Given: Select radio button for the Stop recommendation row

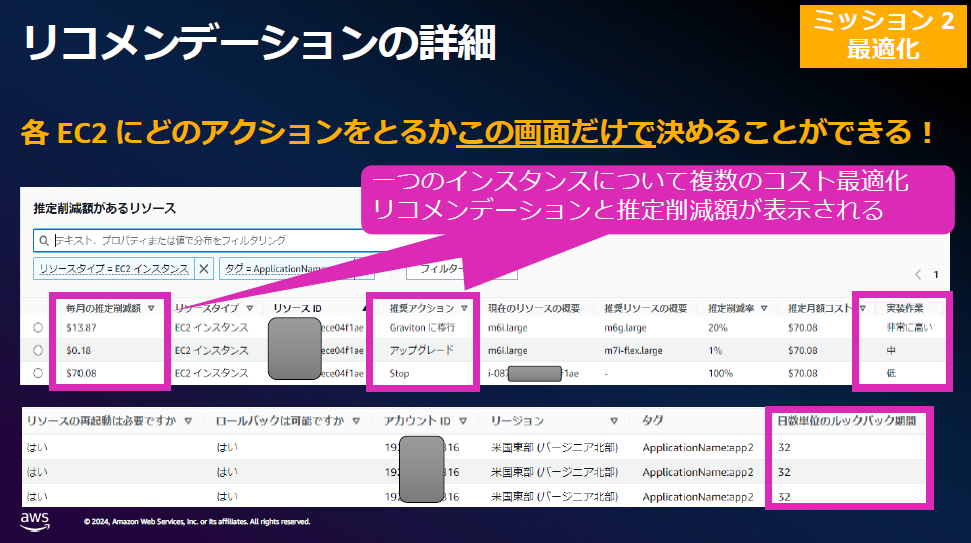Looking at the screenshot, I should (x=38, y=373).
